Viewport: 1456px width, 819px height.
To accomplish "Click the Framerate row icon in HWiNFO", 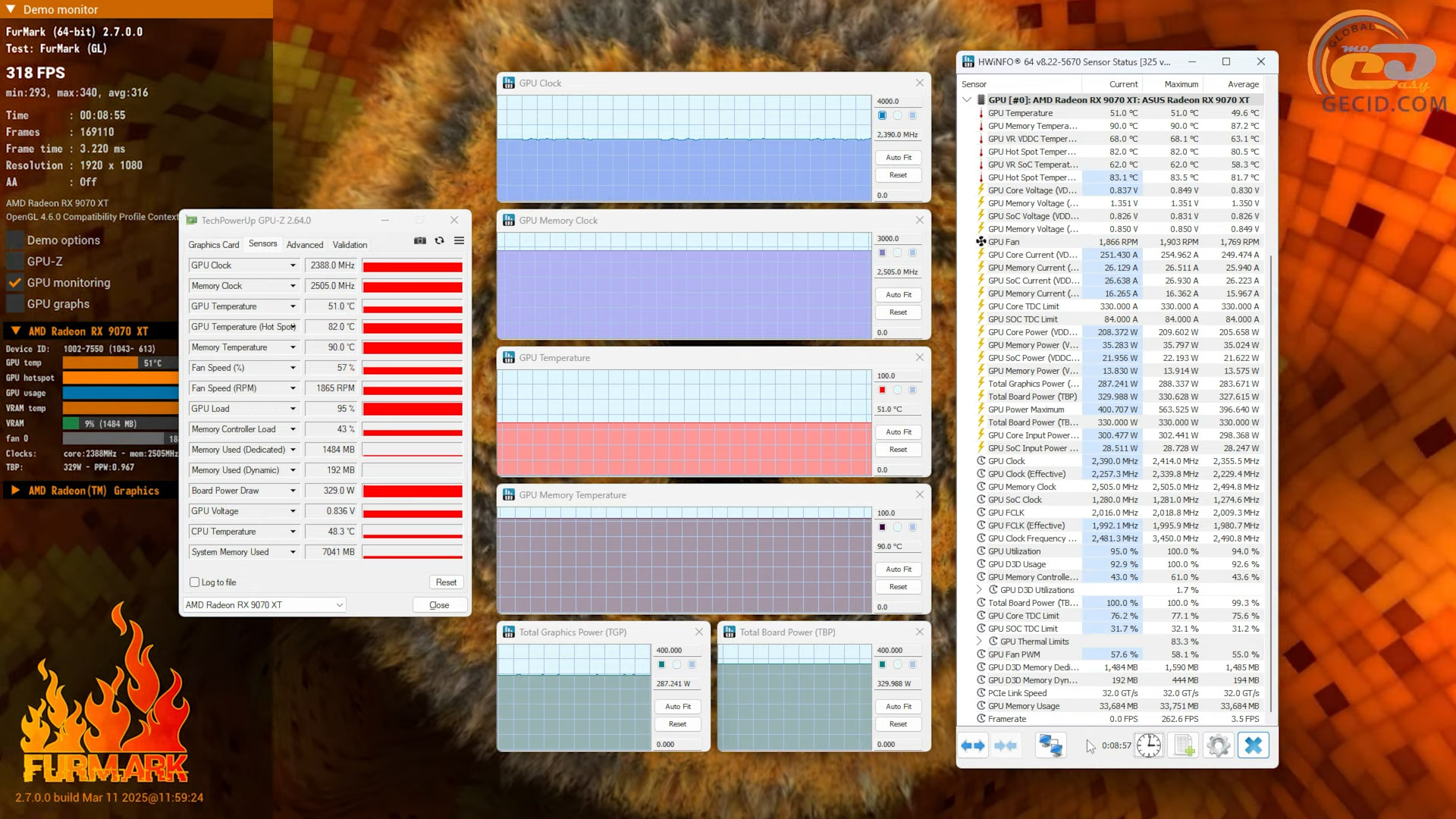I will click(x=981, y=719).
